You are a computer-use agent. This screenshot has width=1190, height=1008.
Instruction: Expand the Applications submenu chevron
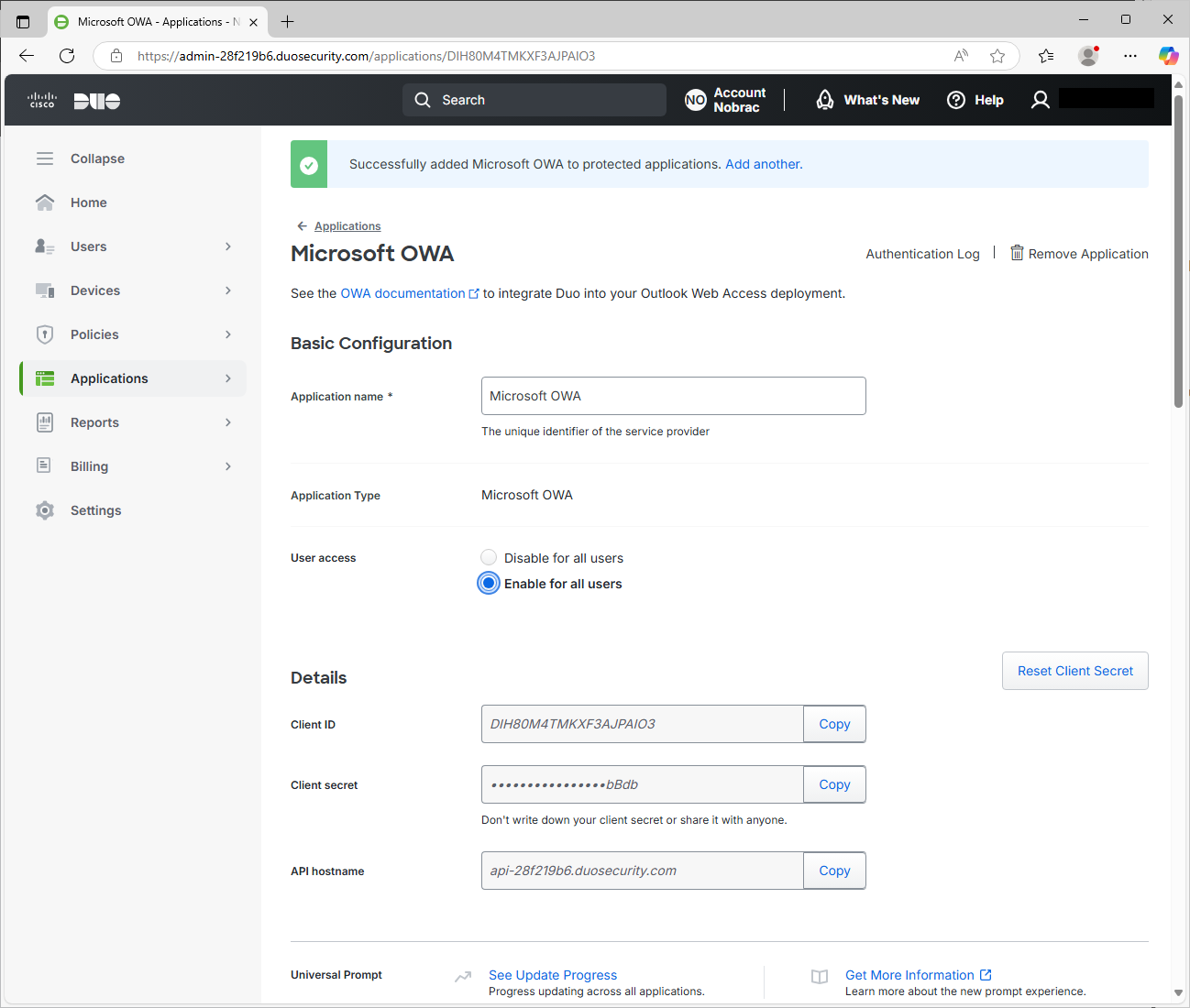pos(228,378)
